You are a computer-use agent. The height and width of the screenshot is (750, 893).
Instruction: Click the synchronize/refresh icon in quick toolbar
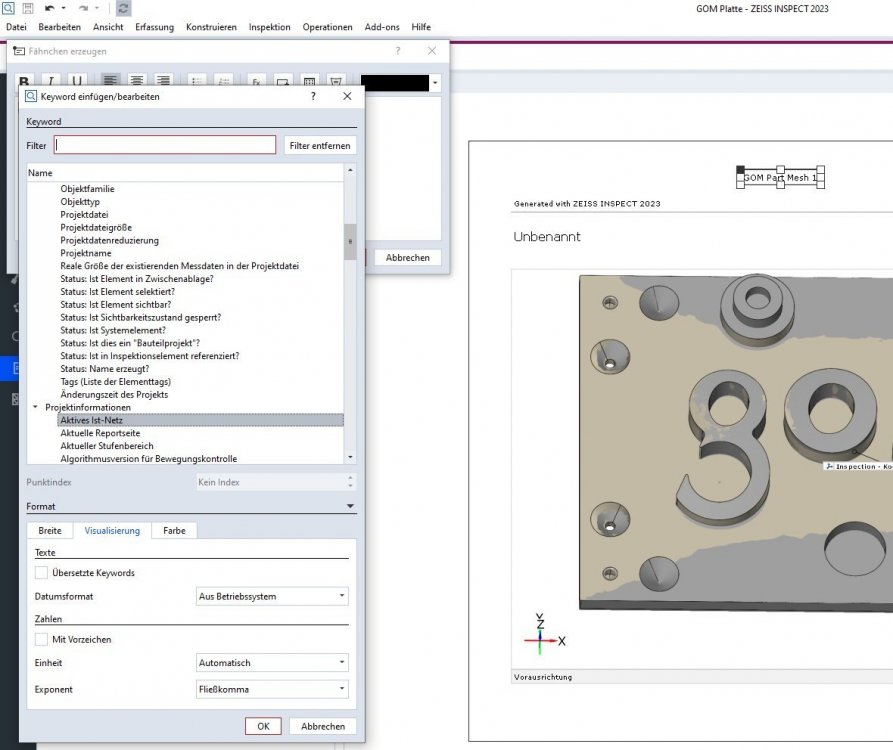[123, 8]
